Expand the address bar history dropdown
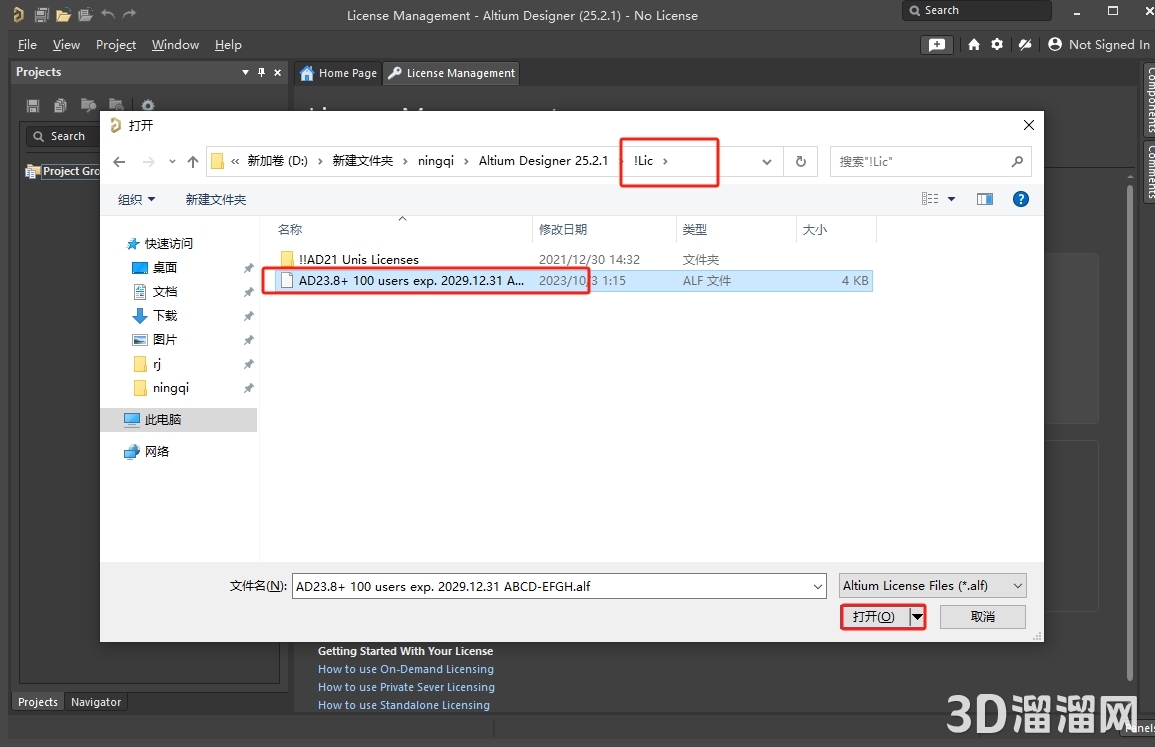Viewport: 1155px width, 747px height. click(767, 161)
